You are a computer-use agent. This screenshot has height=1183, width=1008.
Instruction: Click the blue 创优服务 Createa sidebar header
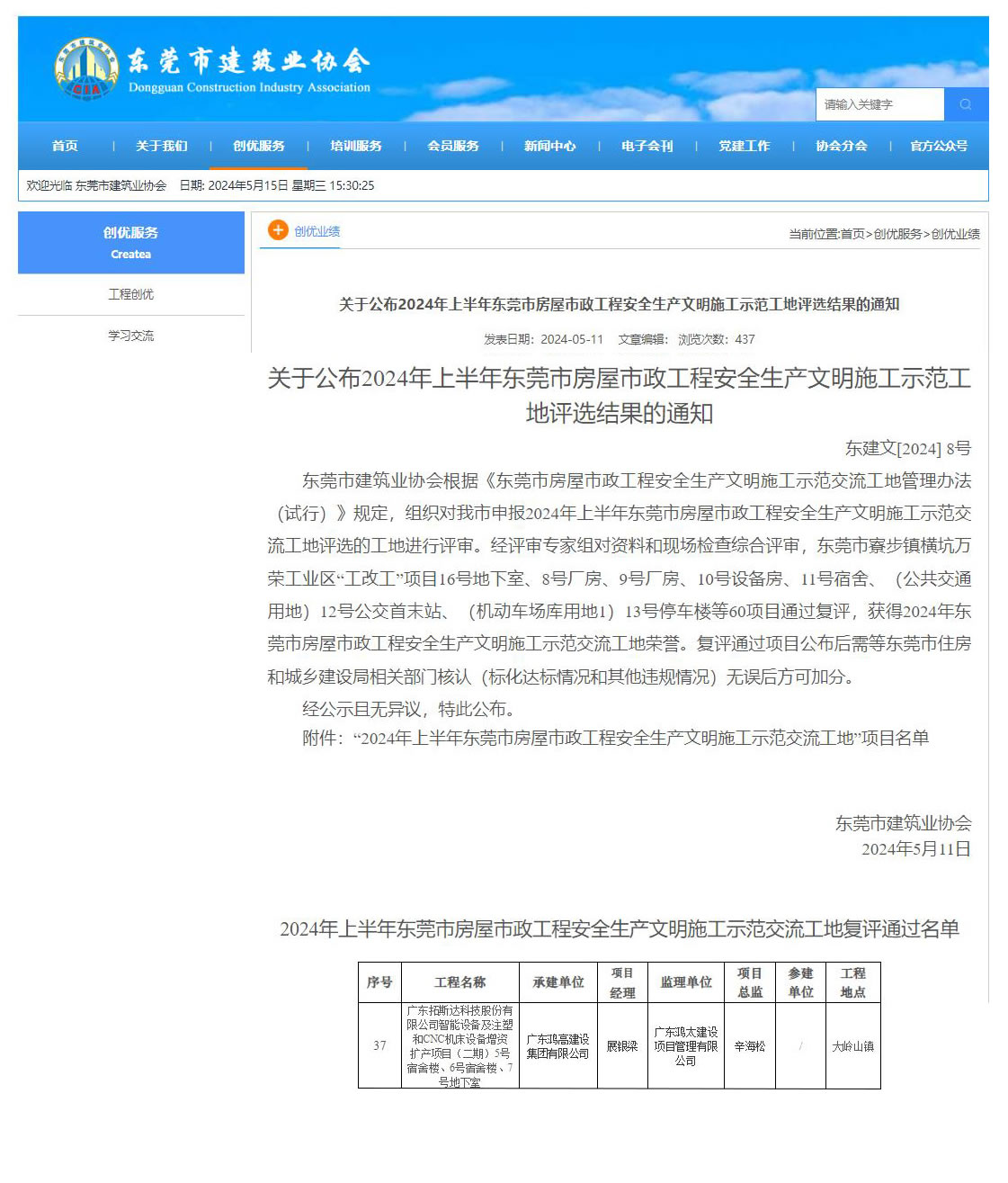tap(131, 242)
